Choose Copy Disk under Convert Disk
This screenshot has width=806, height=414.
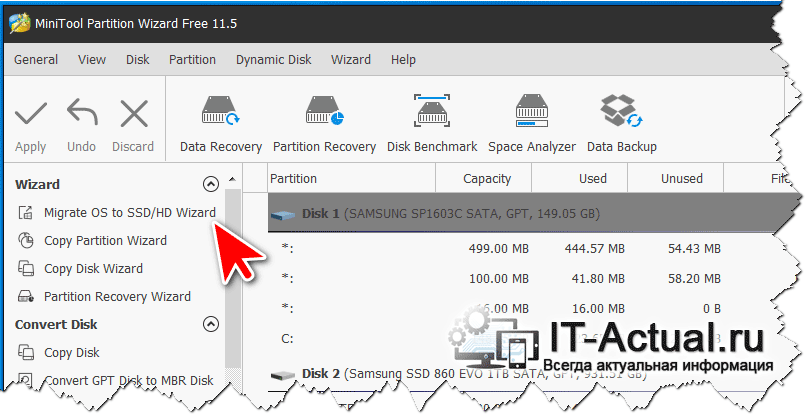pyautogui.click(x=72, y=352)
